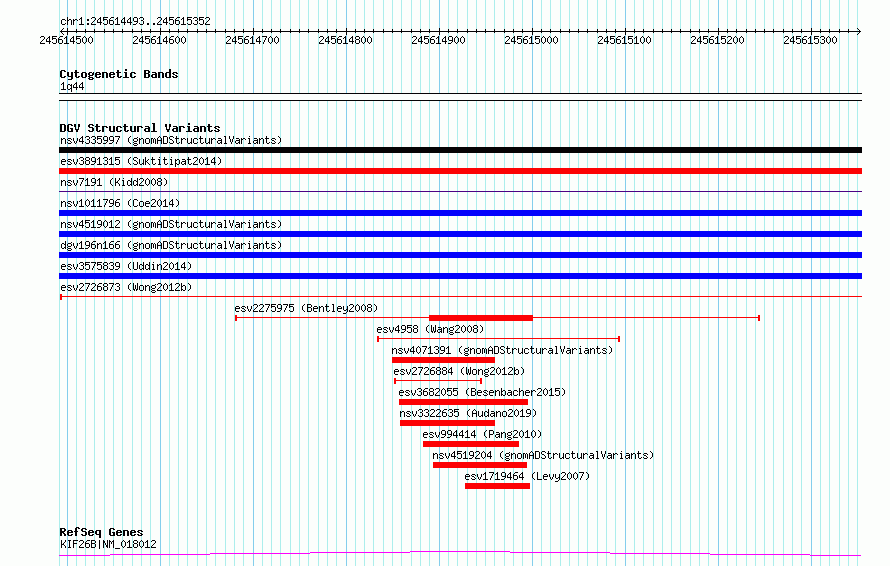Image resolution: width=890 pixels, height=566 pixels.
Task: Select the esv2275975 (Bentley2008) label
Action: (306, 308)
